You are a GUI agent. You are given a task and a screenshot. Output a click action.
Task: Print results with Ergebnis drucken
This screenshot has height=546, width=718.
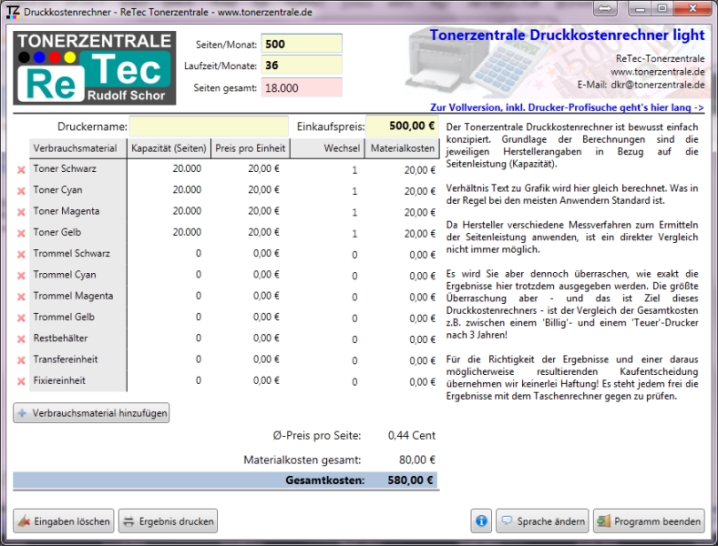[x=167, y=521]
